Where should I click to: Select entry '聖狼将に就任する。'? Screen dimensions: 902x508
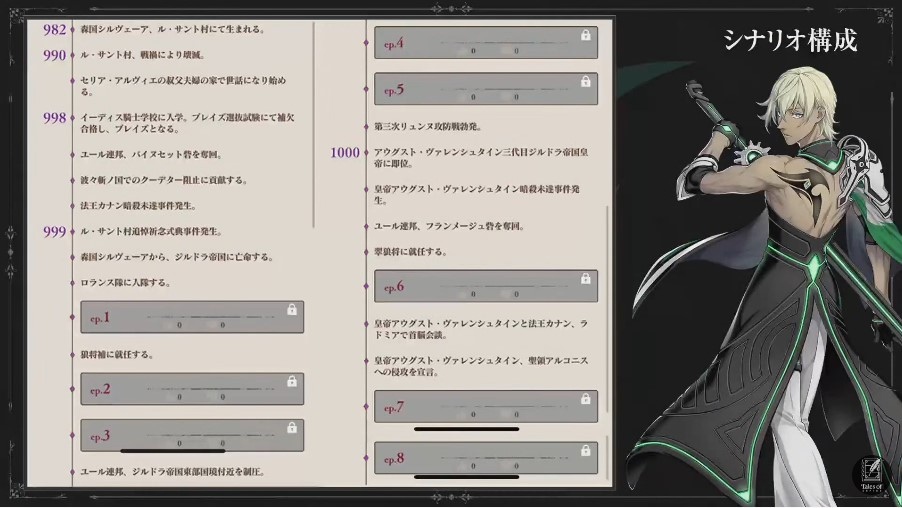(411, 252)
